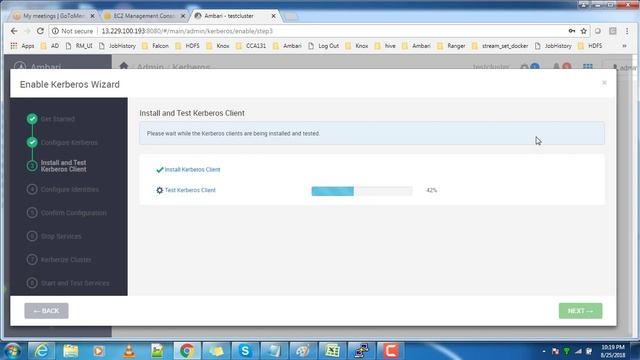Open the Apps shortcut in bookmarks bar
This screenshot has height=360, width=640.
[22, 46]
